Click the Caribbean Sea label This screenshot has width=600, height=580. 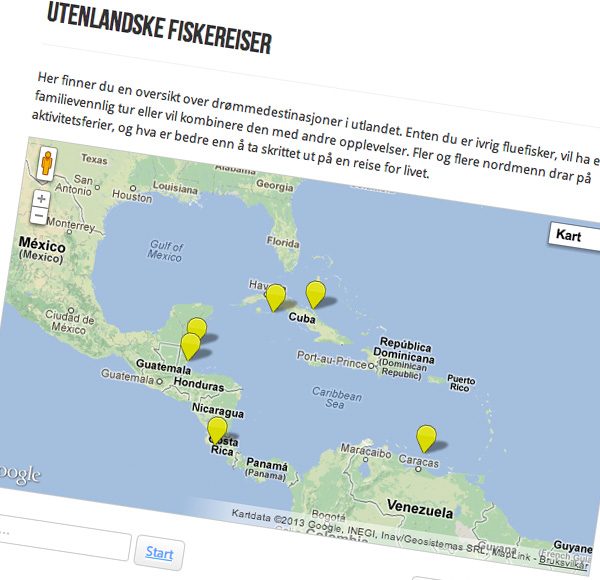(x=336, y=398)
